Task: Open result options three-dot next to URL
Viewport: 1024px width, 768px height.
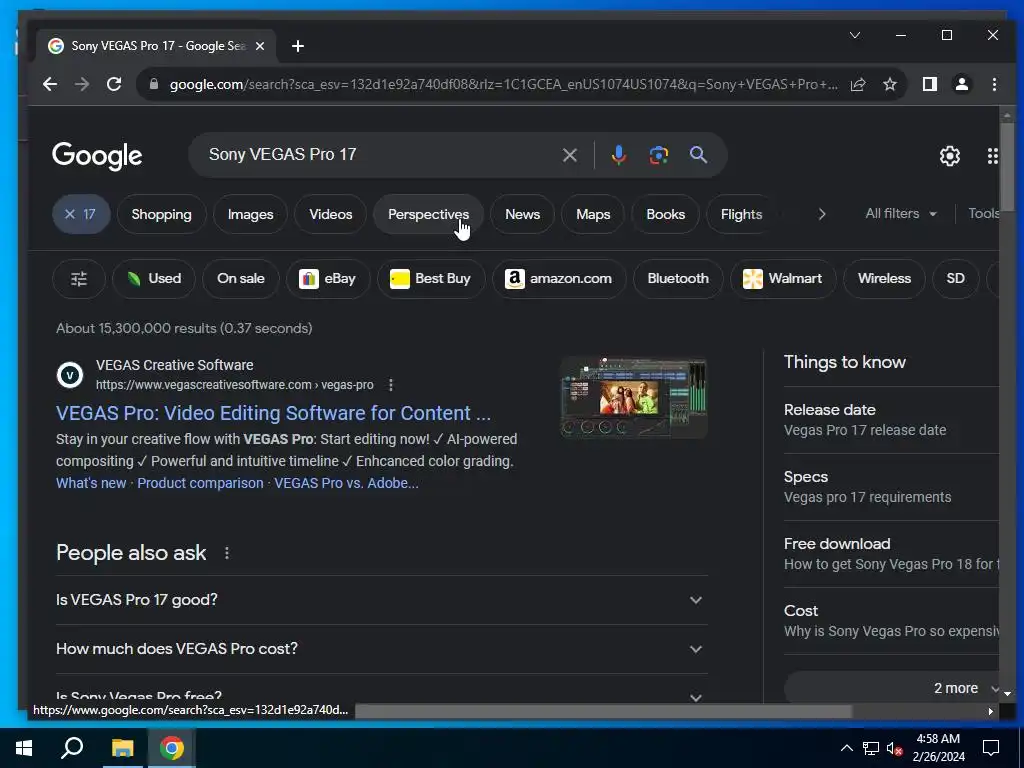Action: click(391, 385)
